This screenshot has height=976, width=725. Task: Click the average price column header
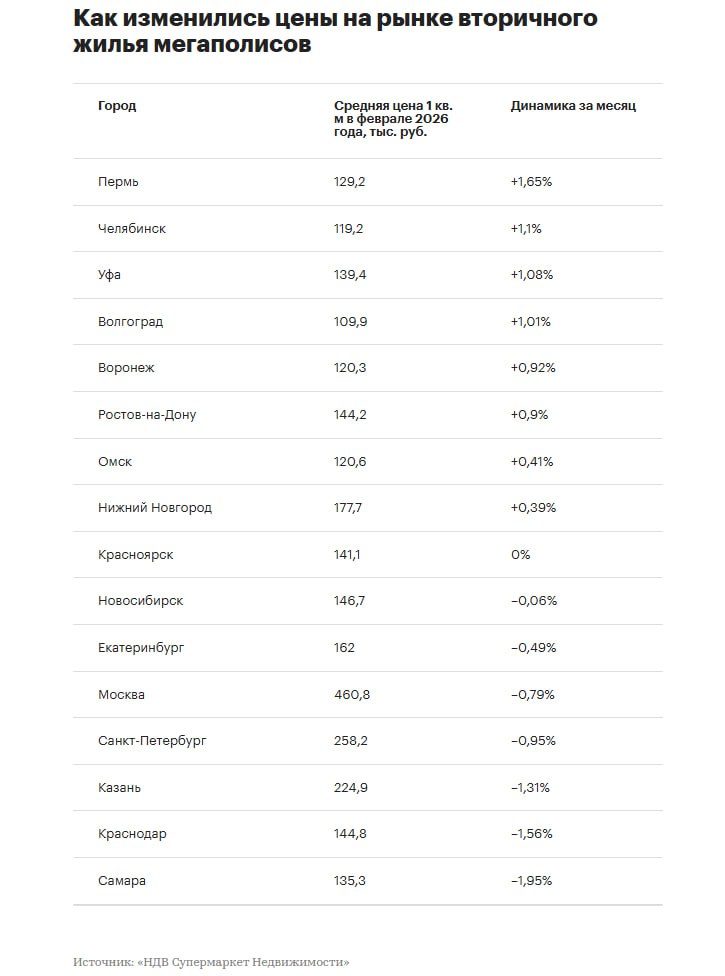(390, 119)
